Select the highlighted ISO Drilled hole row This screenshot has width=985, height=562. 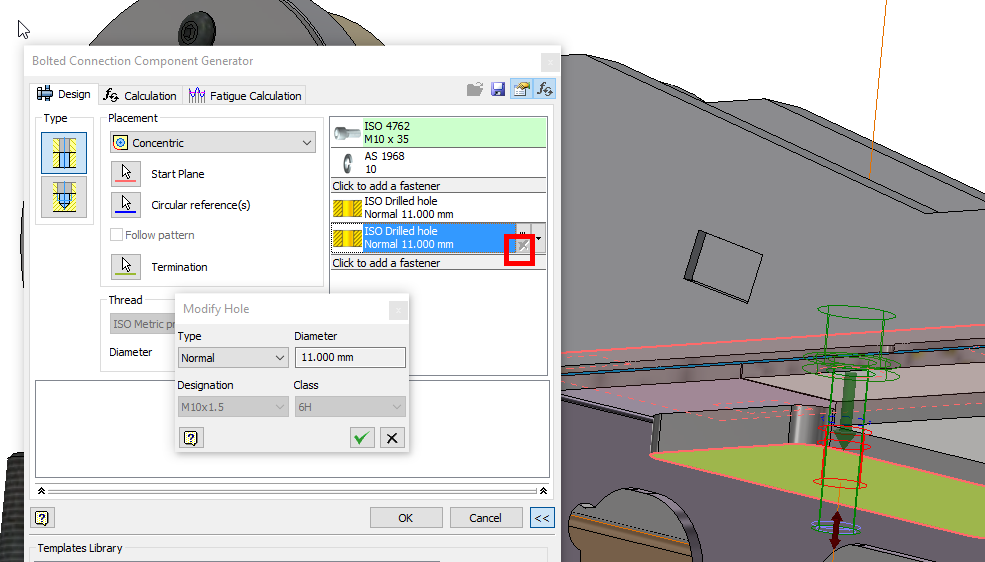[x=424, y=239]
